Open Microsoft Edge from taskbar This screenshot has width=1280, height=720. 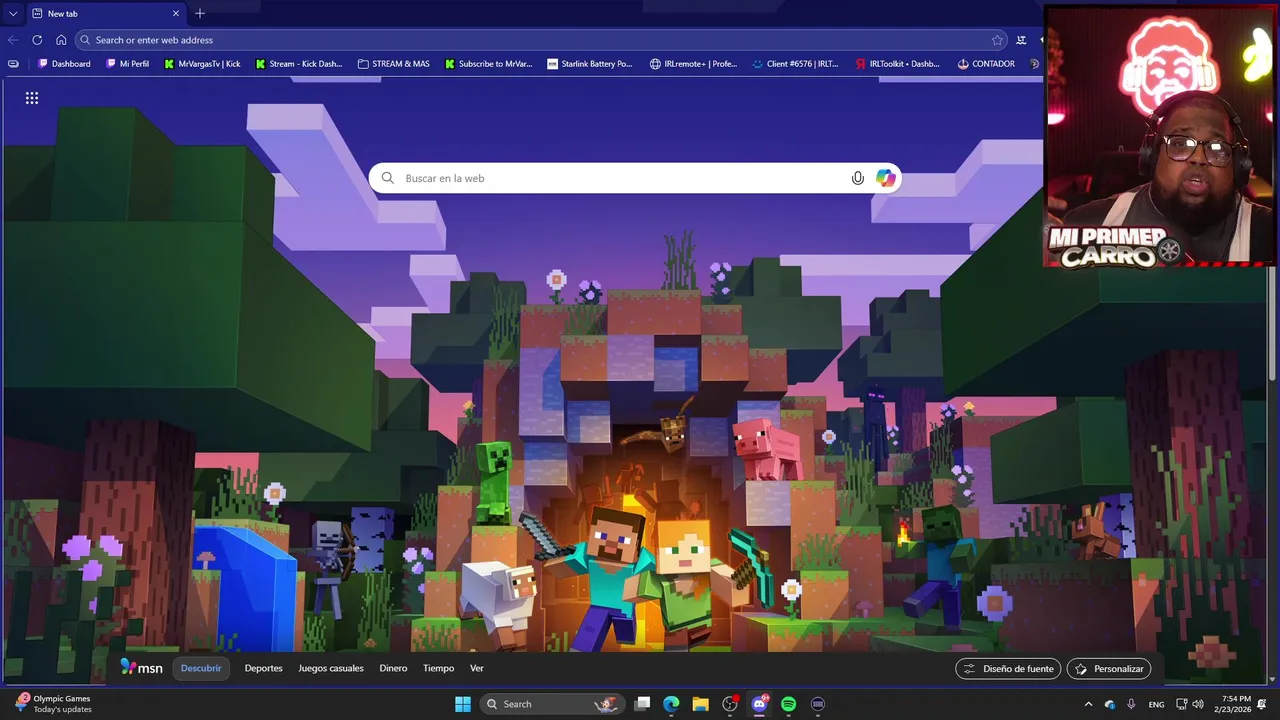[x=672, y=704]
